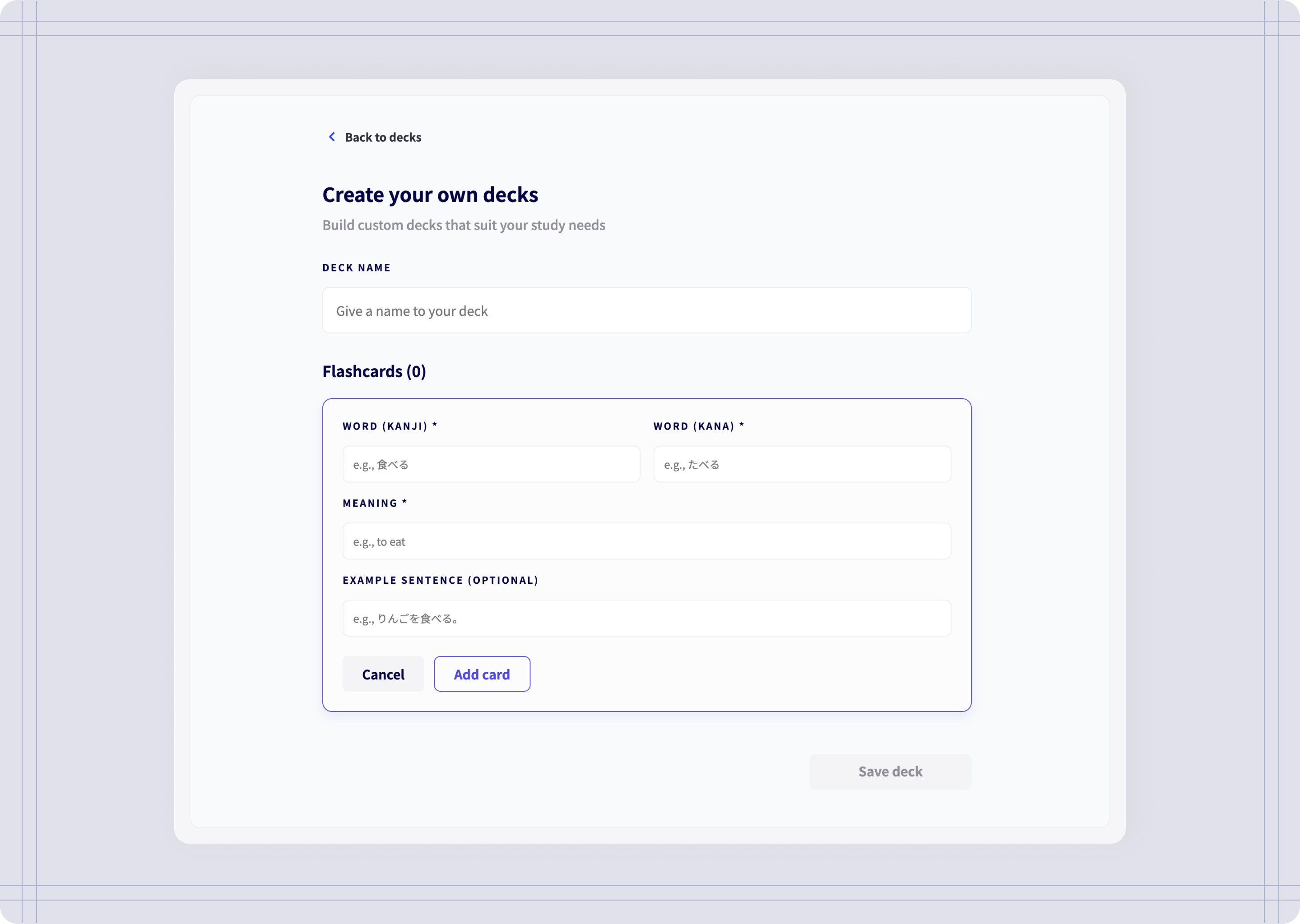Go back via 'Back to decks' link
1300x924 pixels.
click(x=382, y=138)
